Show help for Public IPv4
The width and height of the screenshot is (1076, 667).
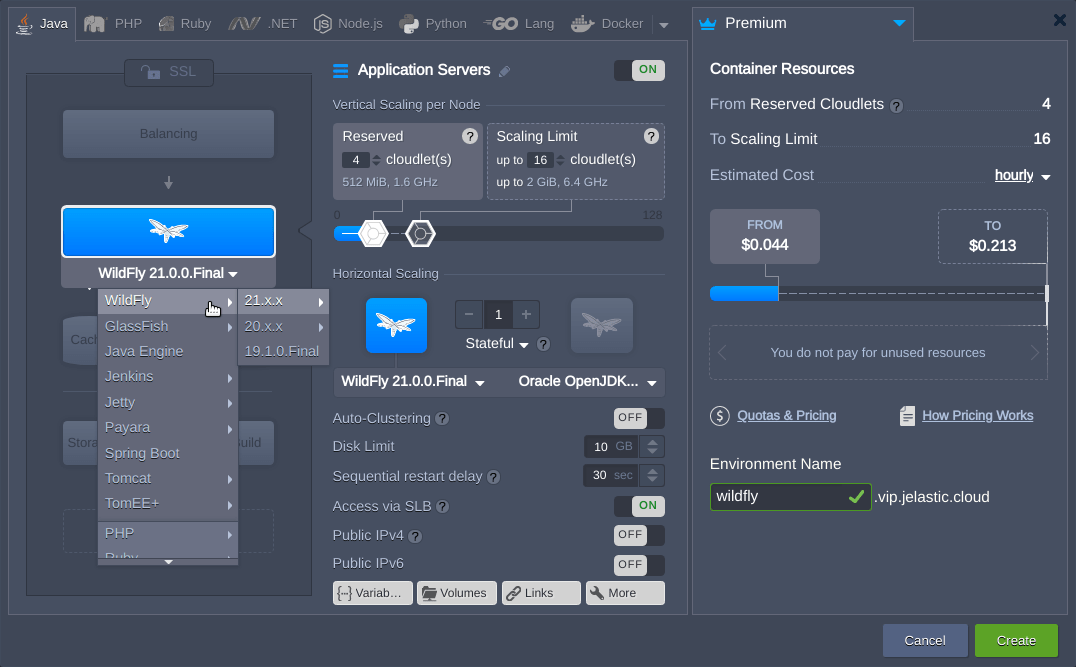[415, 536]
